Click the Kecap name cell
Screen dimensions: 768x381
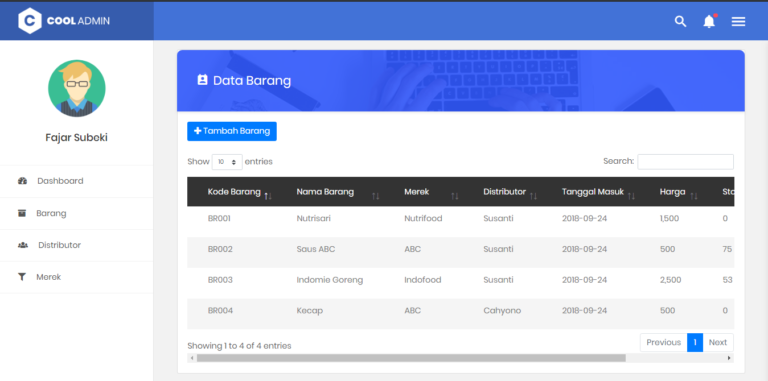coord(310,311)
